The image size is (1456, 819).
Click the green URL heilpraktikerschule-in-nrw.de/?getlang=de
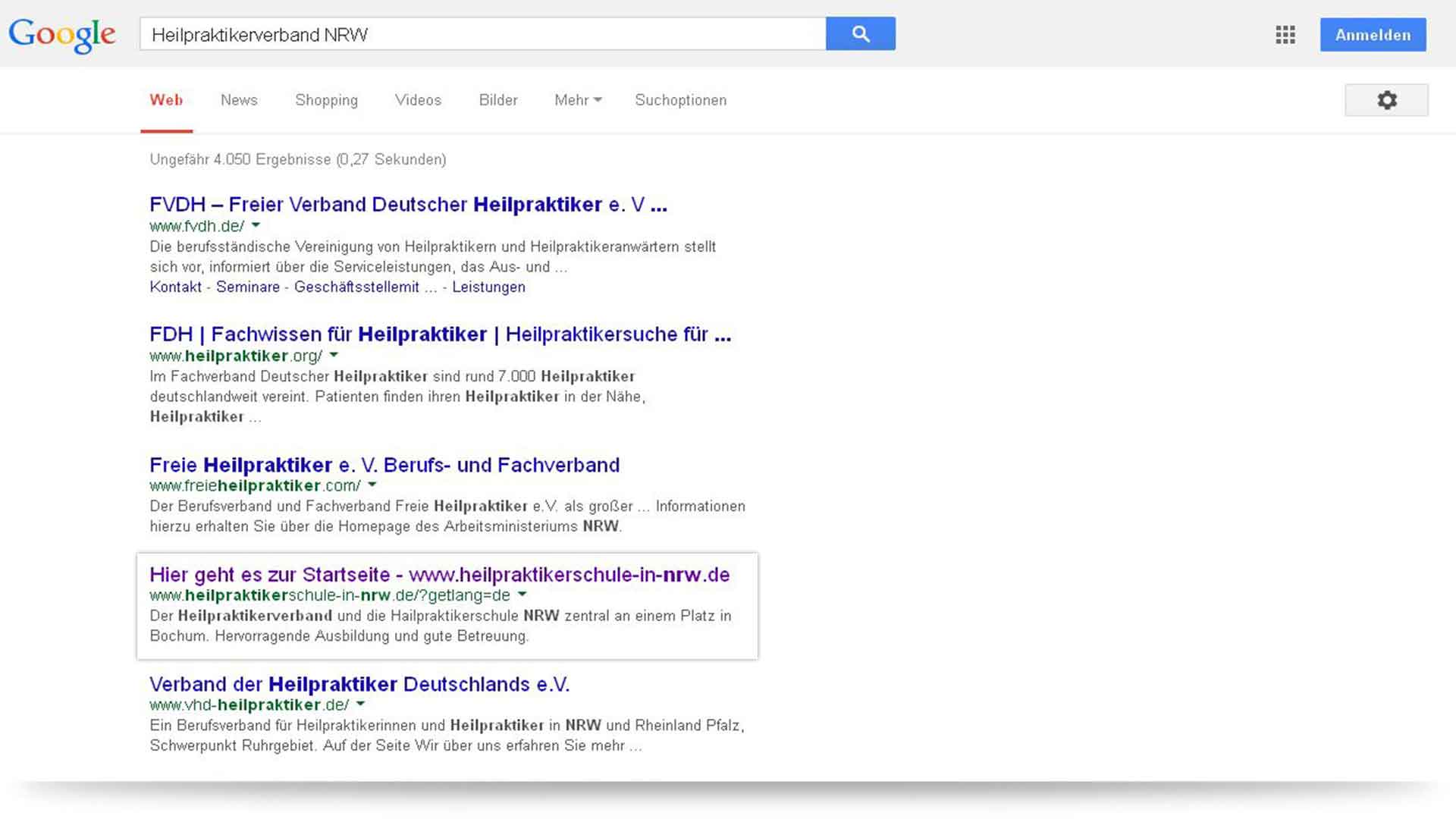click(330, 595)
